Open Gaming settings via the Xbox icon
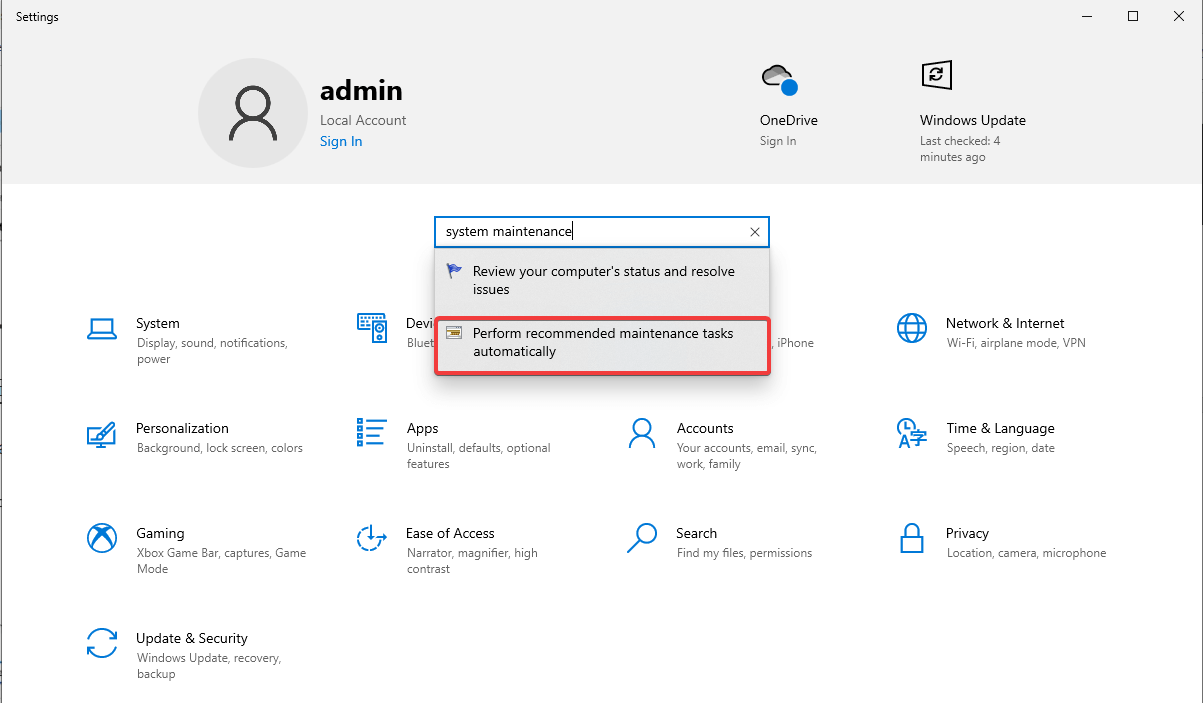The height and width of the screenshot is (703, 1203). [102, 537]
